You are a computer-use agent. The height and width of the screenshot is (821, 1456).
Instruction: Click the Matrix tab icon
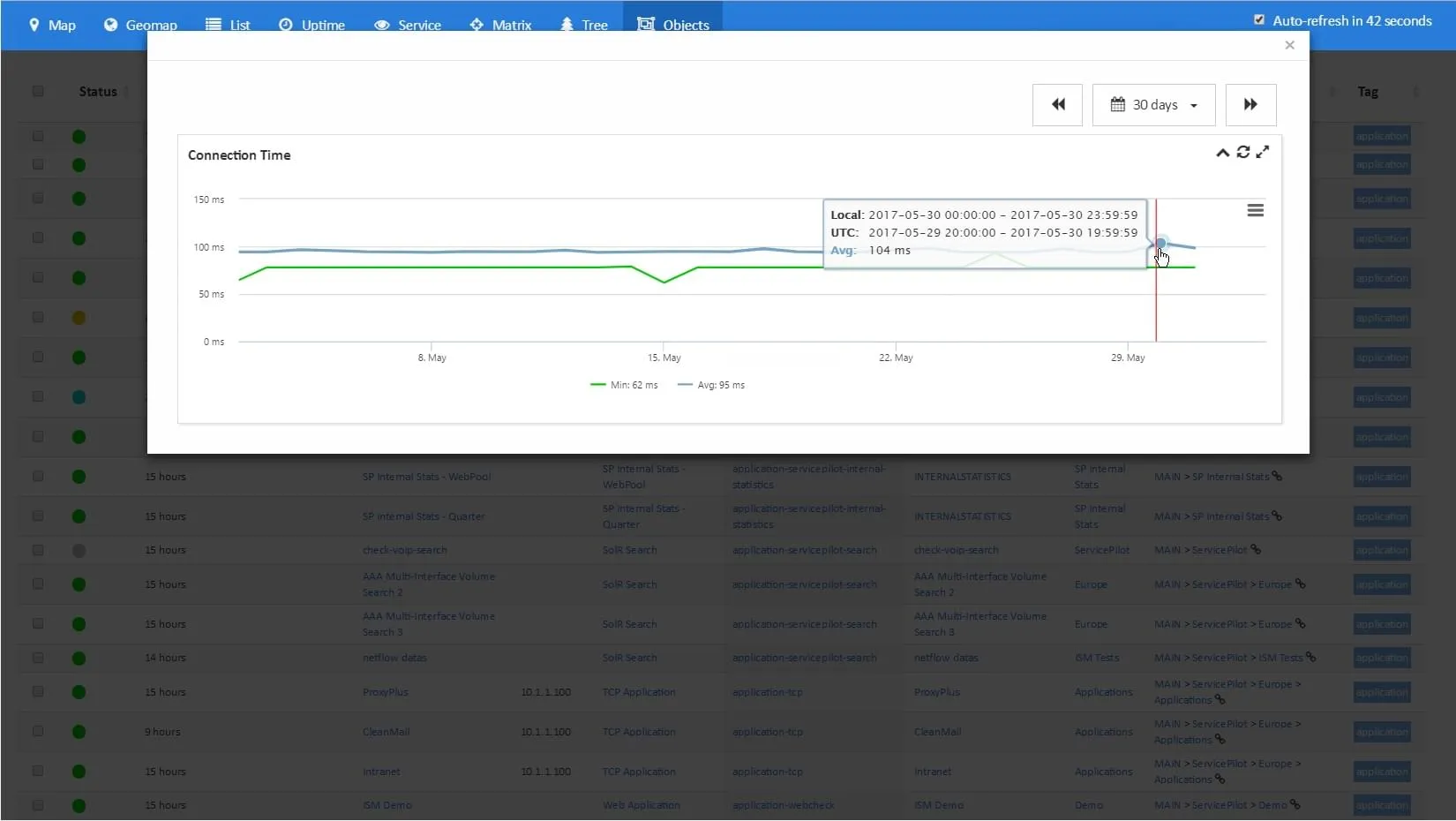coord(477,25)
